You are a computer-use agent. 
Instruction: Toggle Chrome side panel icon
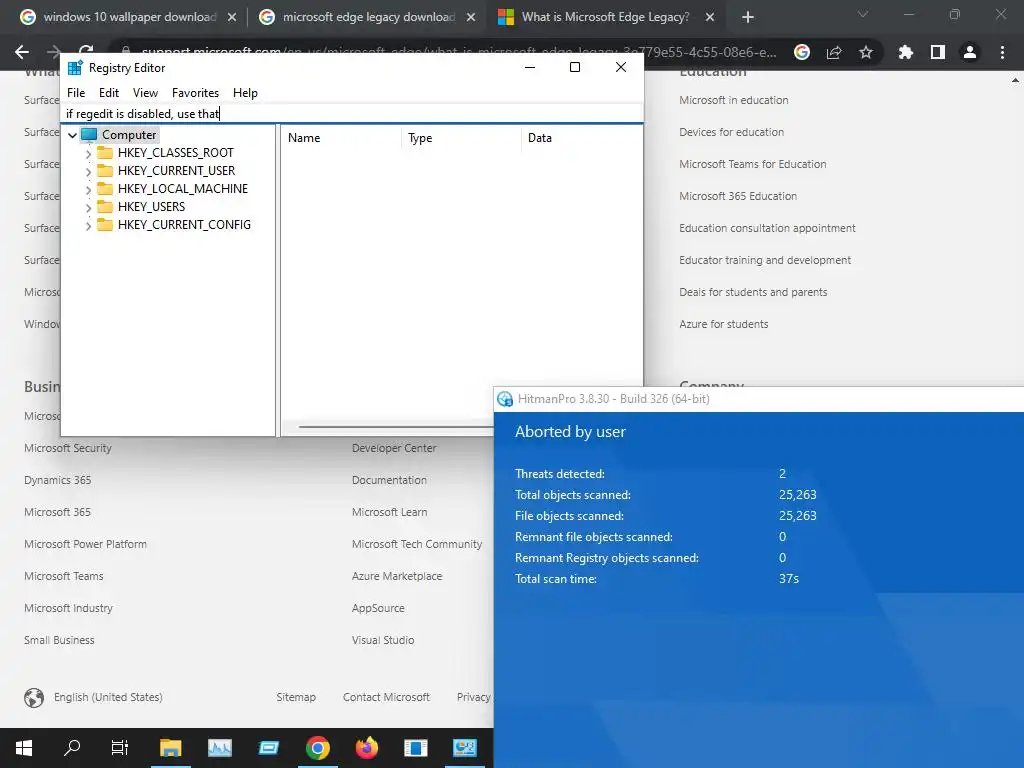[938, 52]
